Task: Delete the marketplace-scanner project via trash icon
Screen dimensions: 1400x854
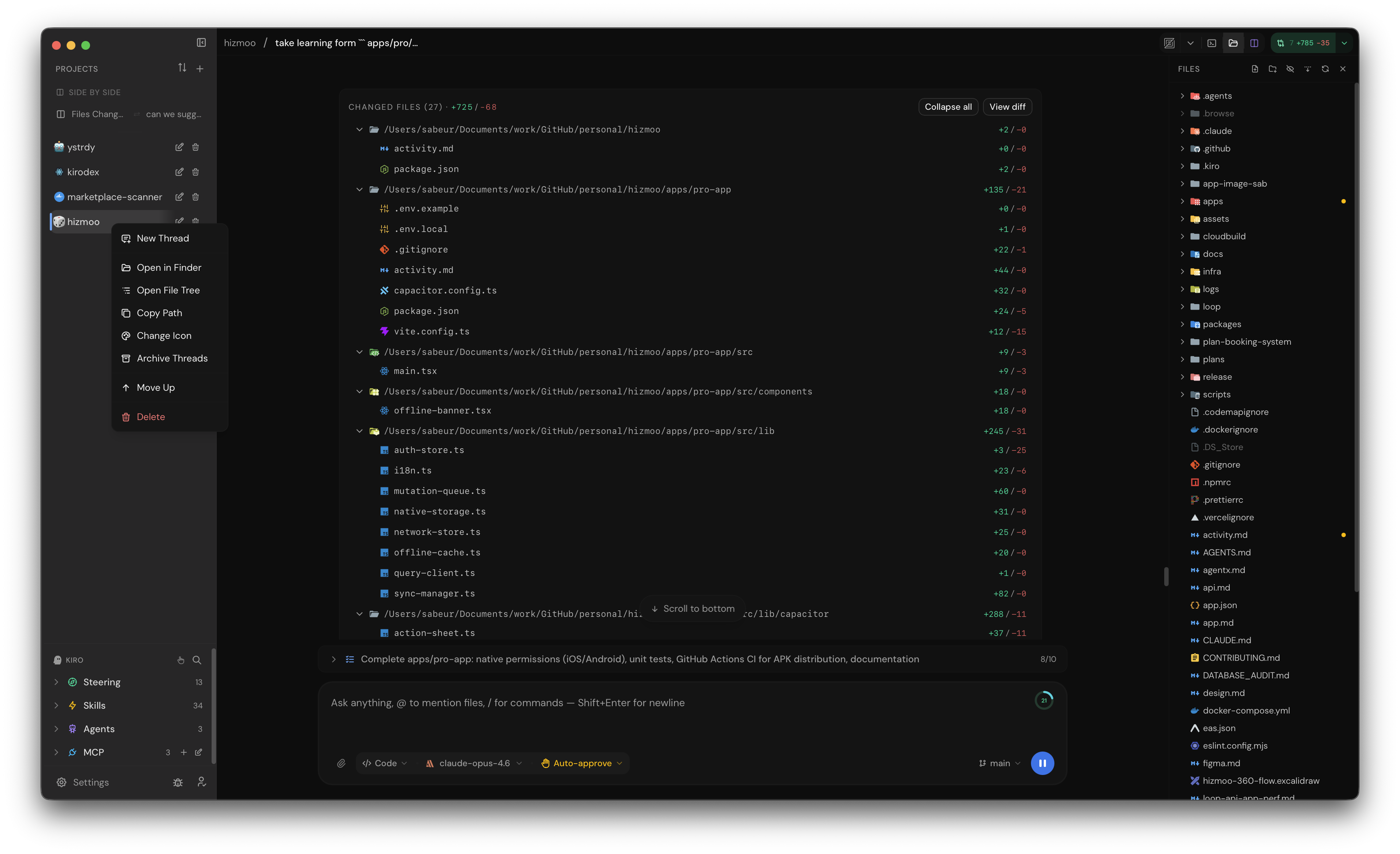Action: 196,197
